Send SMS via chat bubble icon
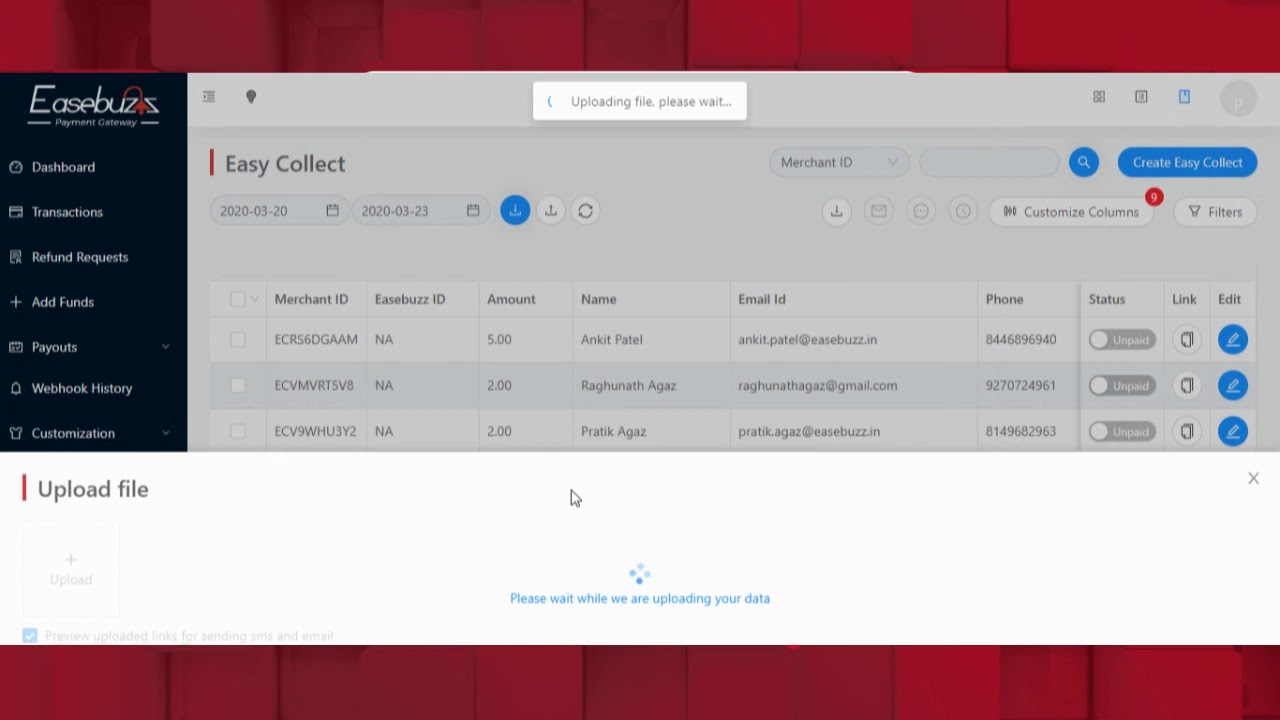Image resolution: width=1280 pixels, height=720 pixels. coord(921,211)
